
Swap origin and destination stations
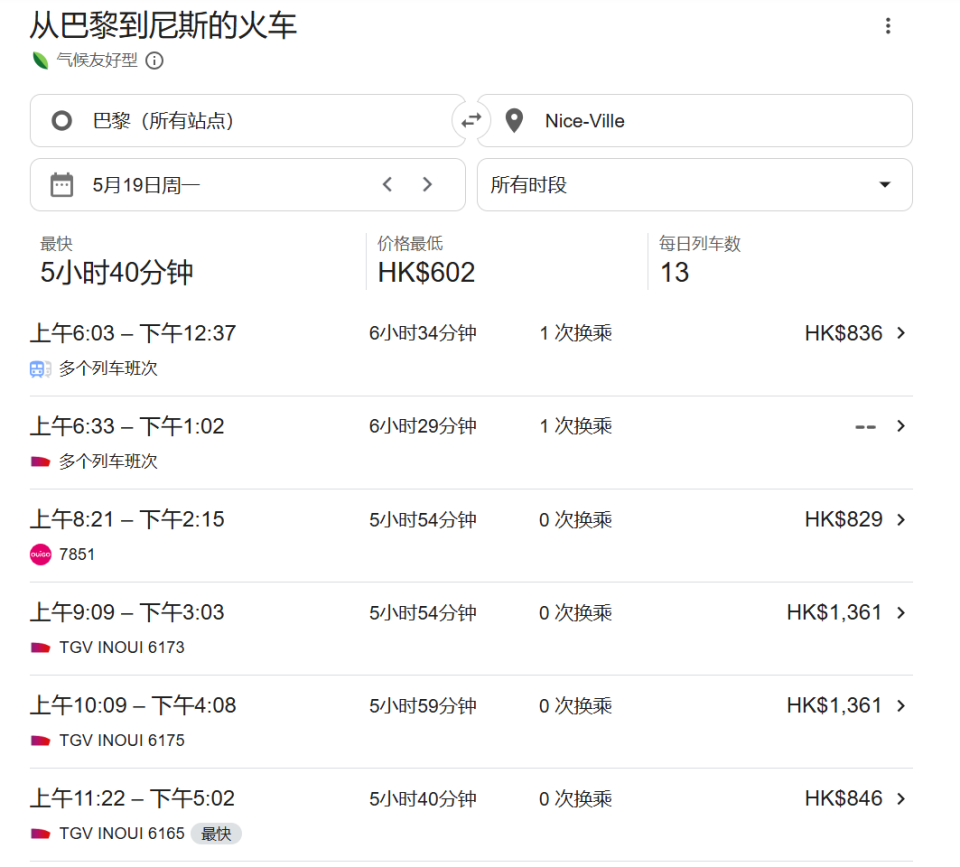pos(471,121)
